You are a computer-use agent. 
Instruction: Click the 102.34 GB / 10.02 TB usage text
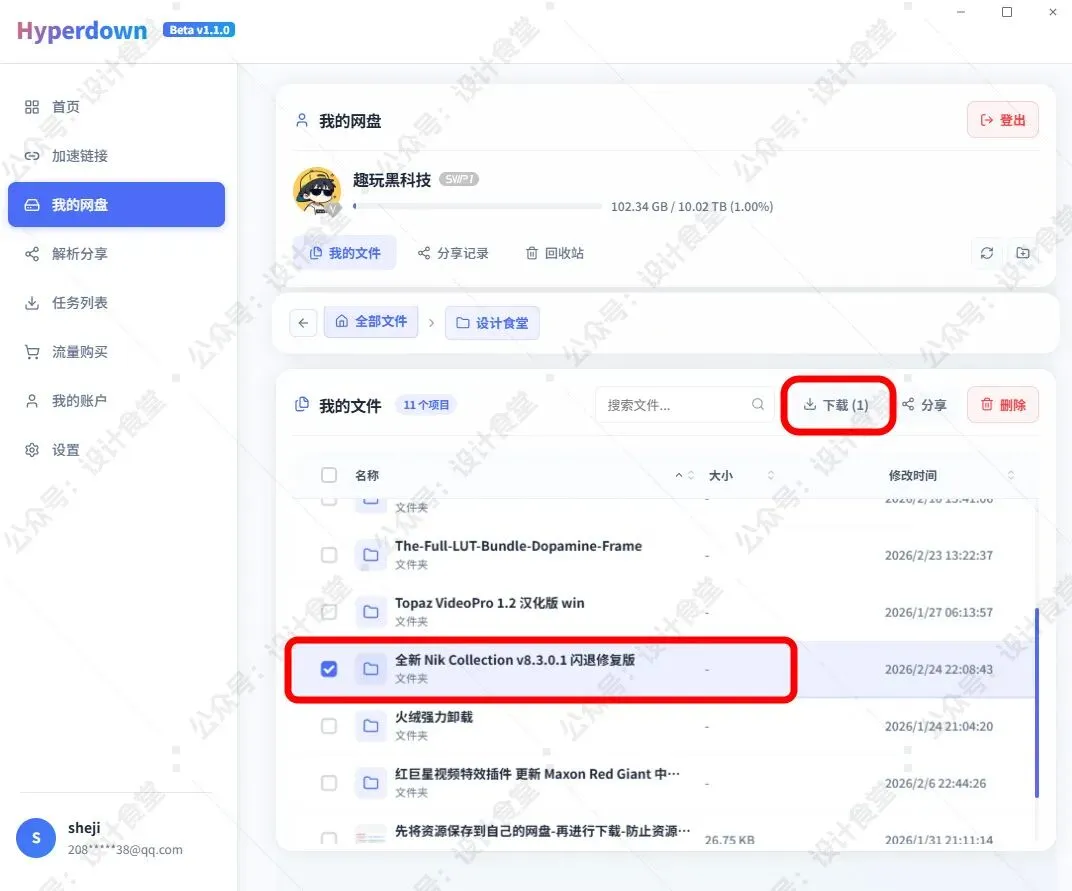(x=692, y=207)
